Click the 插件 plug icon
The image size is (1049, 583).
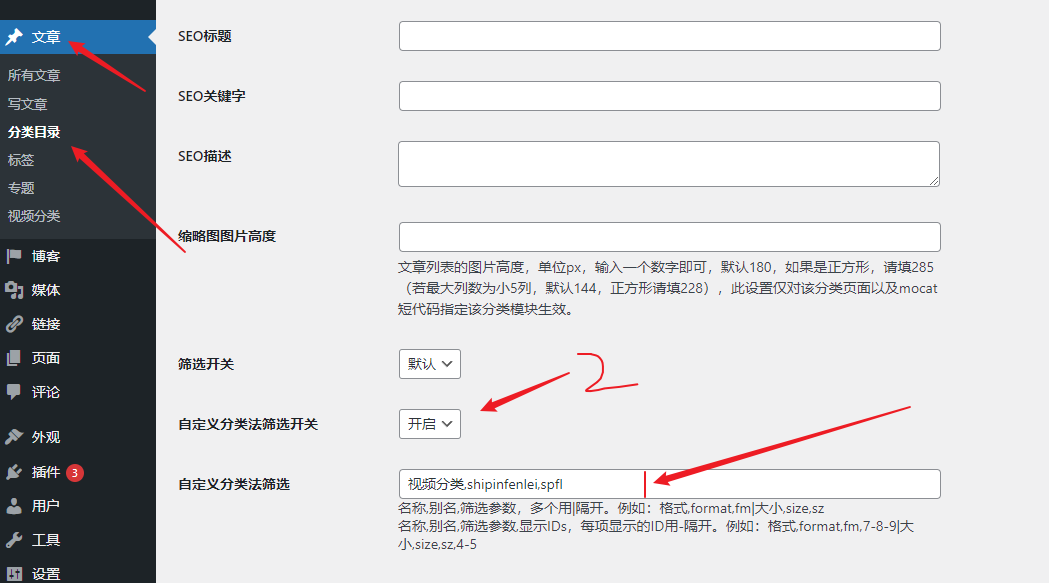tap(14, 472)
